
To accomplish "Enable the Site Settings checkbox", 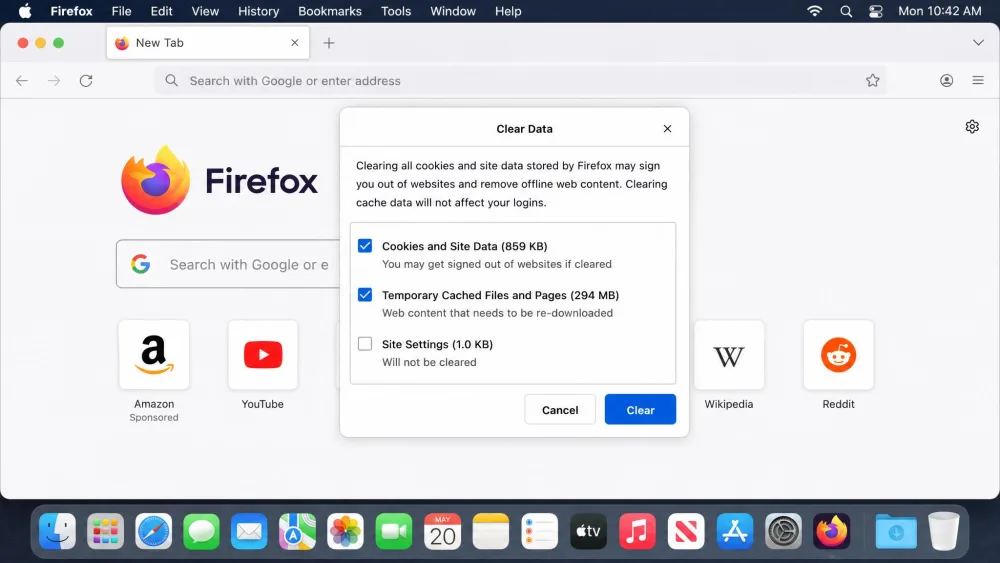I will coord(365,344).
